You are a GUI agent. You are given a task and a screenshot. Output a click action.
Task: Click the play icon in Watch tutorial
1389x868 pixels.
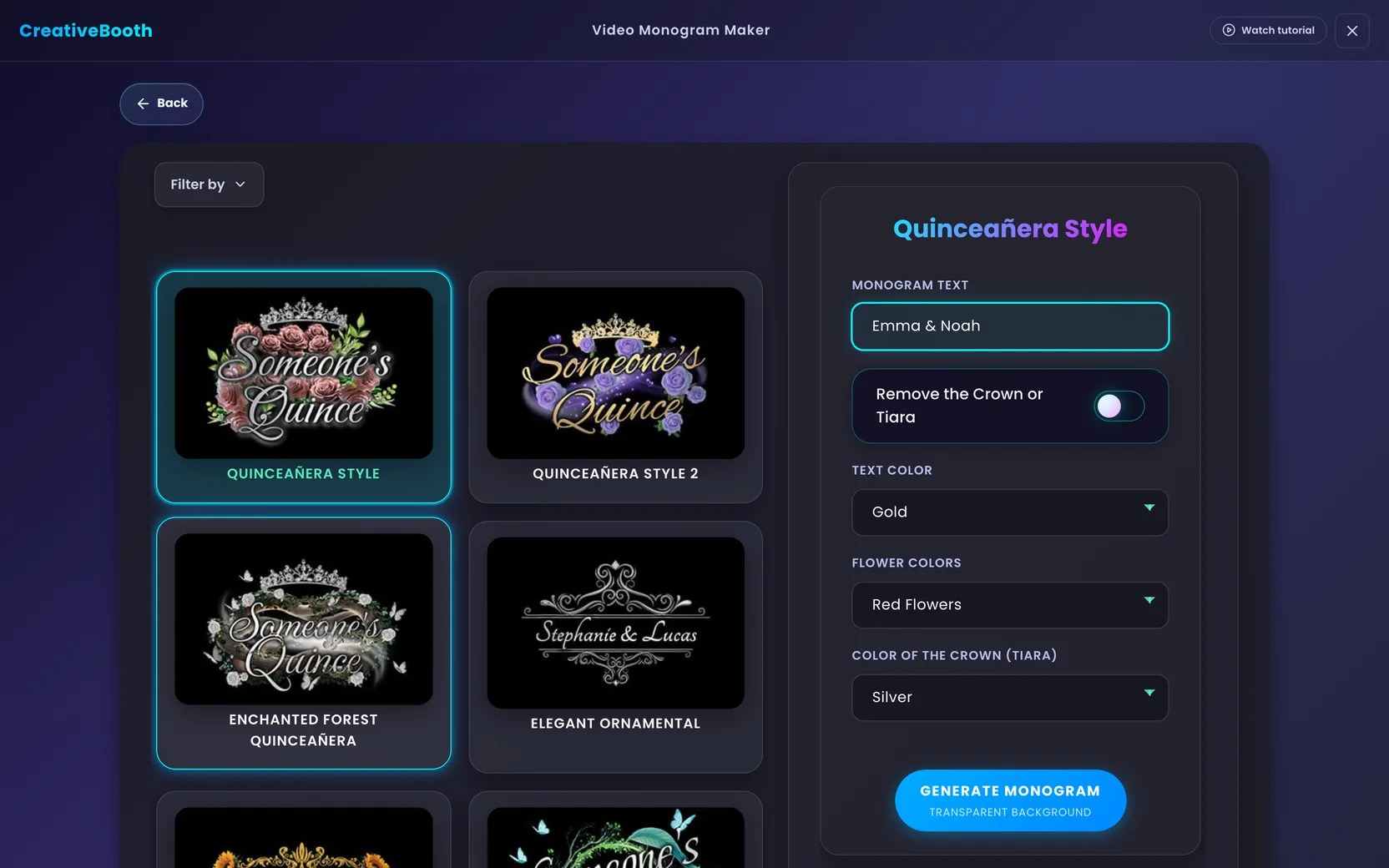1229,30
